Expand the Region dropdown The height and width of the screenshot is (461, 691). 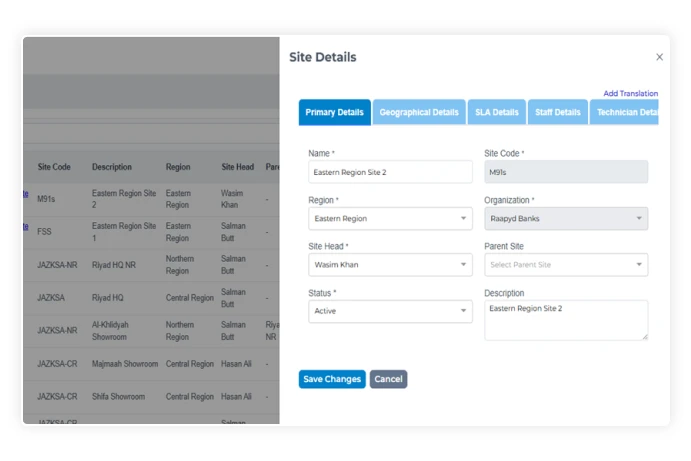coord(390,218)
